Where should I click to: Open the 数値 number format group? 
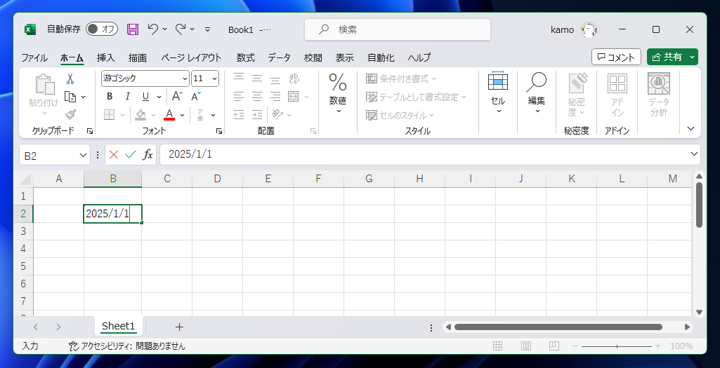338,94
